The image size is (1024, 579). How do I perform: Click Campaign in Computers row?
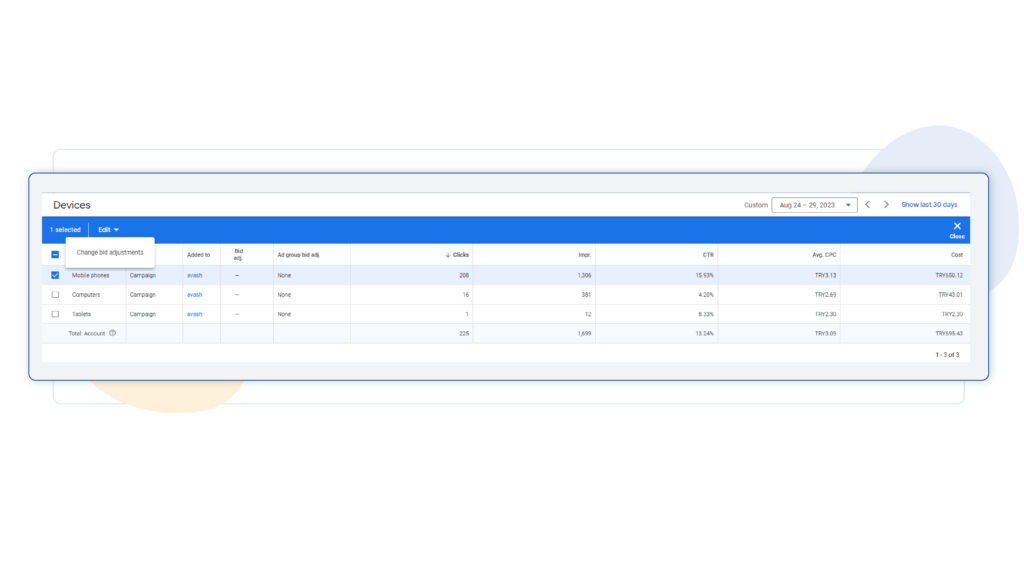pos(142,295)
